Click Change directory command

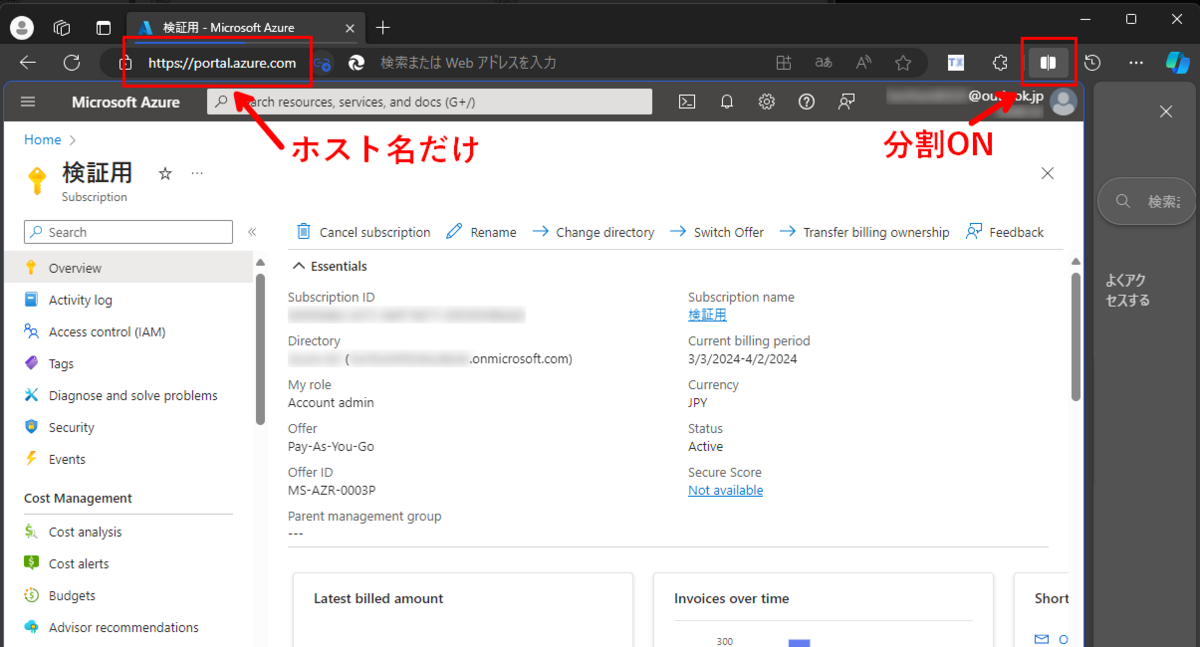point(593,232)
